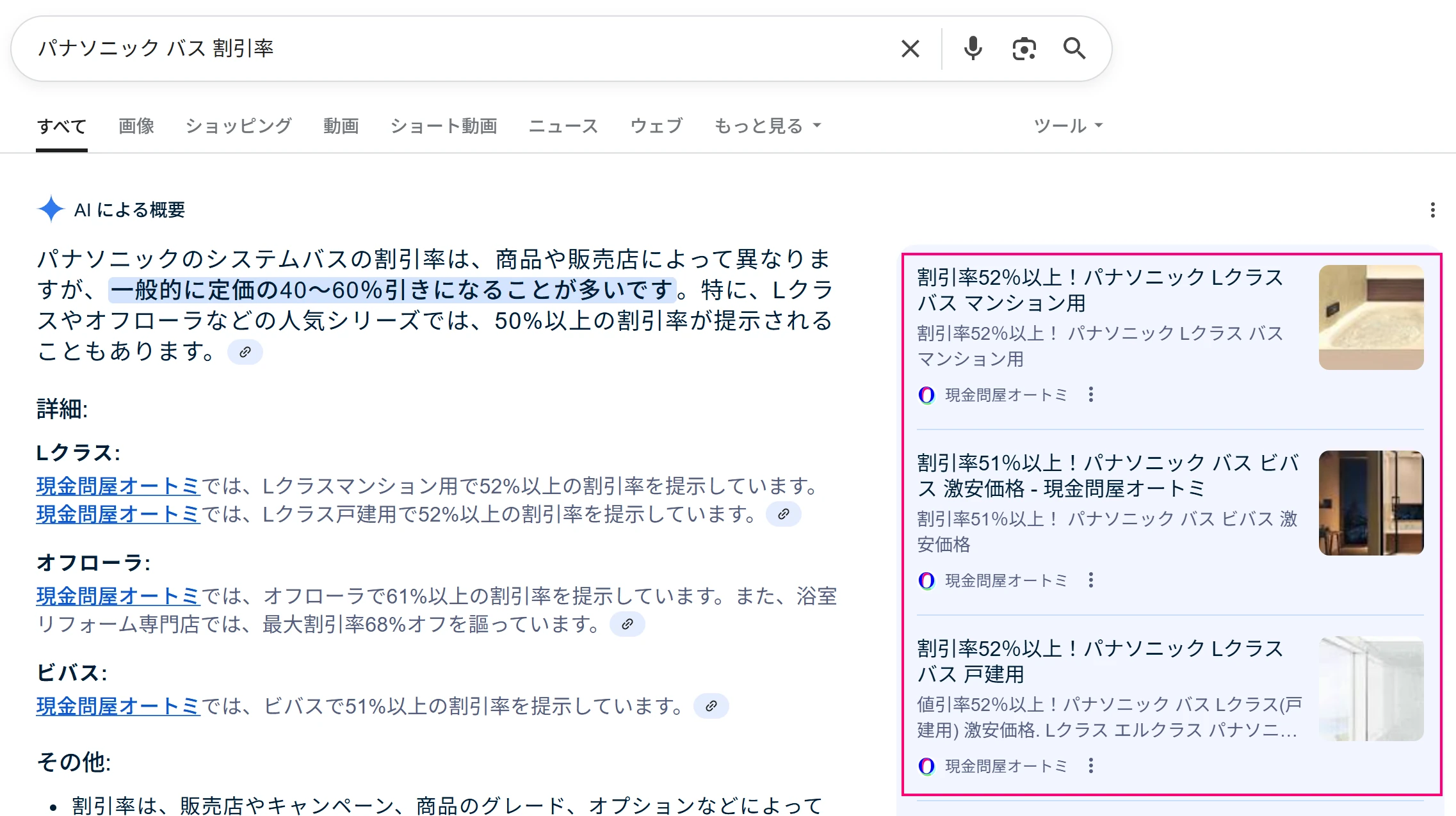Open three-dot menu on Lクラス 戸建用 card
The image size is (1456, 816).
pyautogui.click(x=1091, y=765)
